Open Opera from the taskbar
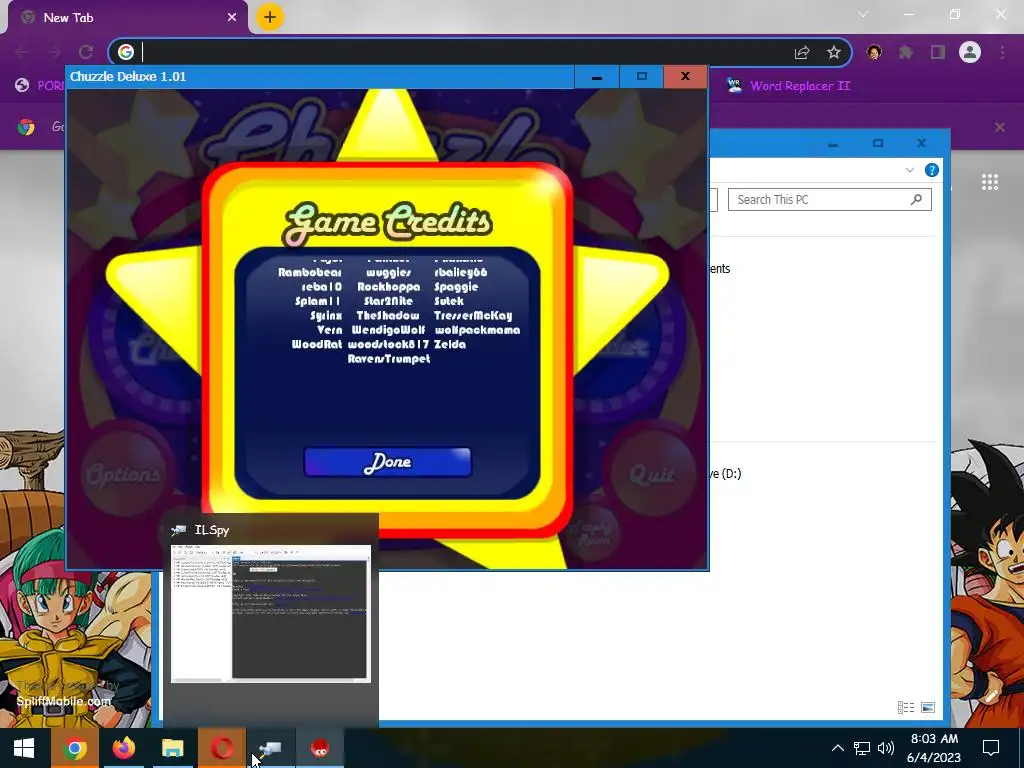This screenshot has height=768, width=1024. coord(221,748)
